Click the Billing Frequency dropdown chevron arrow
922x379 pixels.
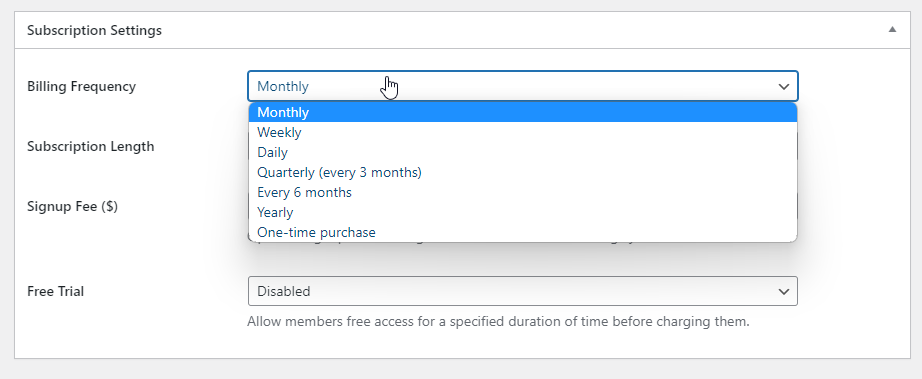coord(783,86)
